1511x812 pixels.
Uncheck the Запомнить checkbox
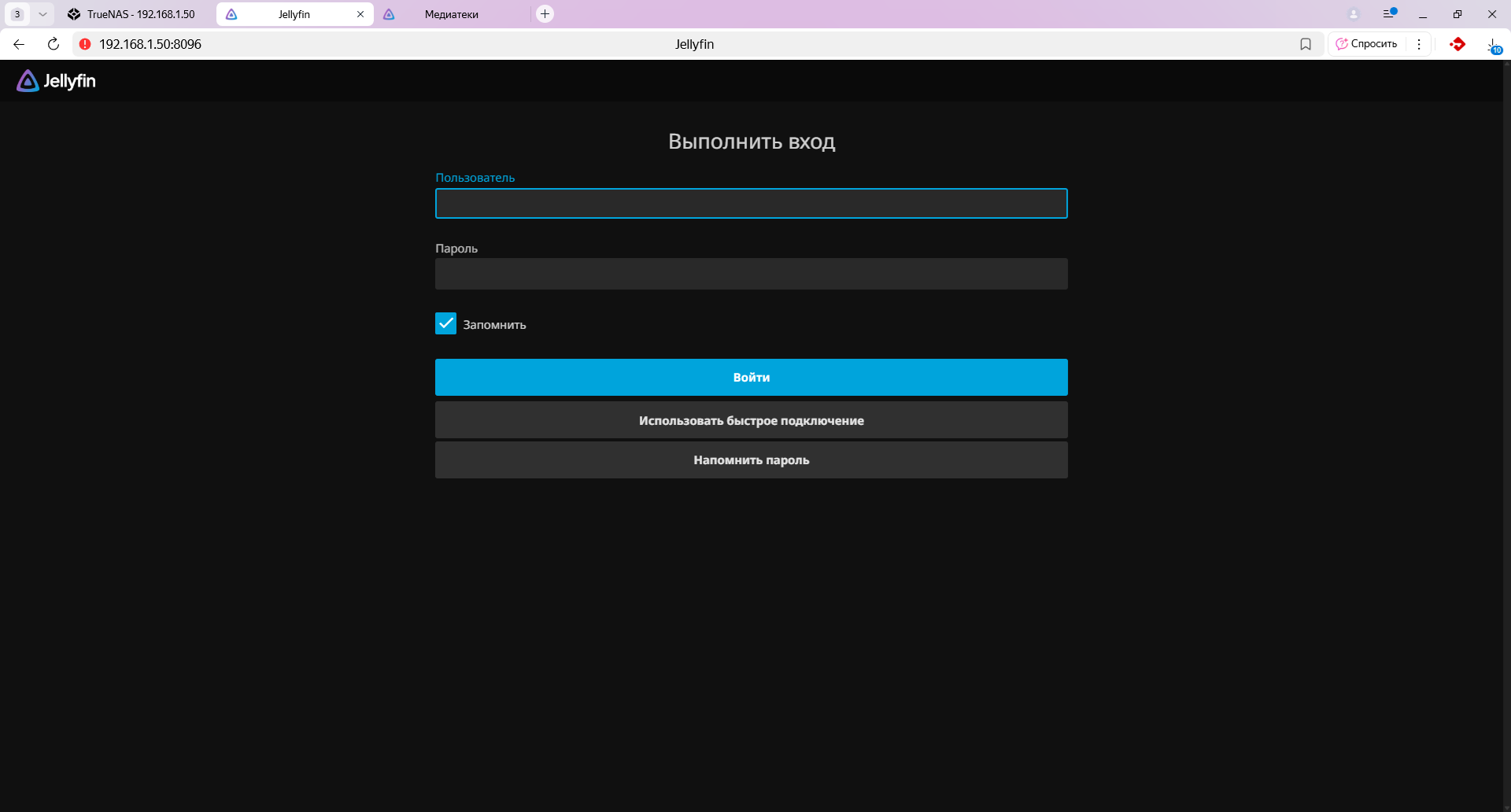click(x=445, y=323)
